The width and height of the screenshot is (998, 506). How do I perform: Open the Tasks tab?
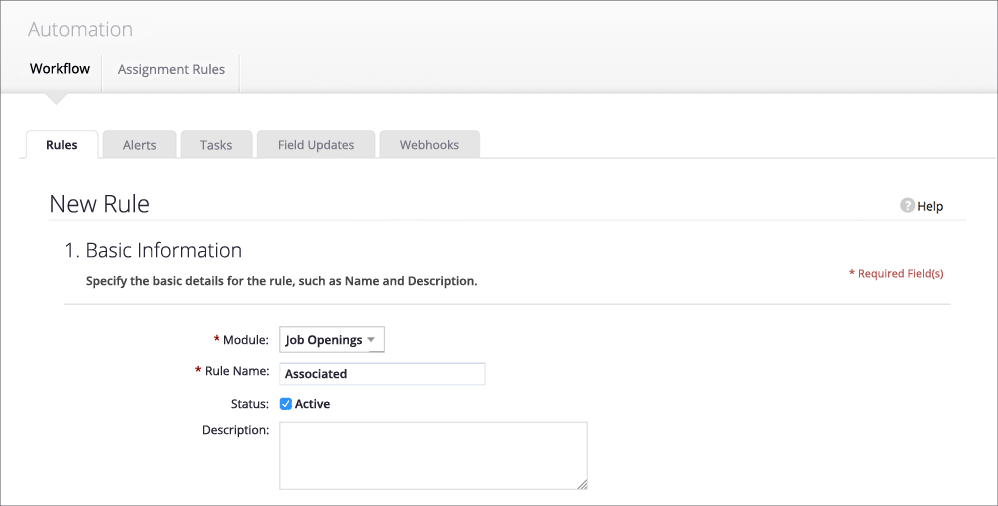pyautogui.click(x=216, y=145)
